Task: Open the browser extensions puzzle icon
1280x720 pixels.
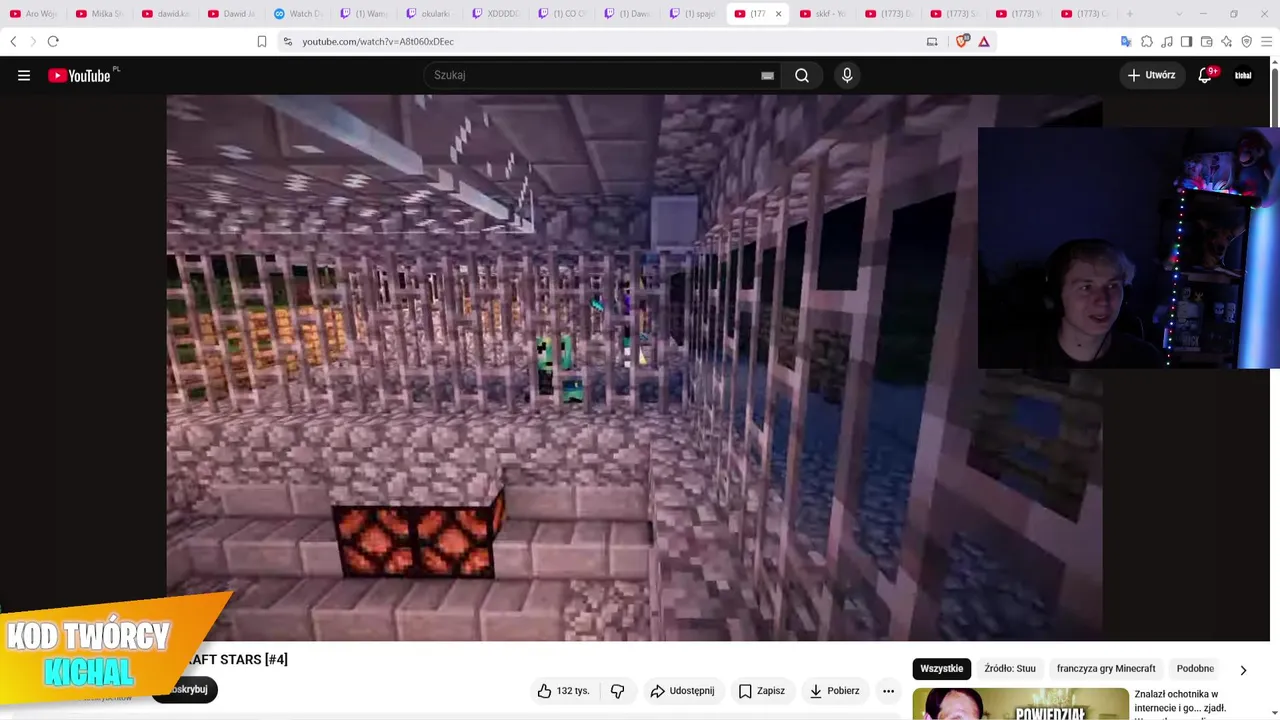Action: tap(1147, 41)
